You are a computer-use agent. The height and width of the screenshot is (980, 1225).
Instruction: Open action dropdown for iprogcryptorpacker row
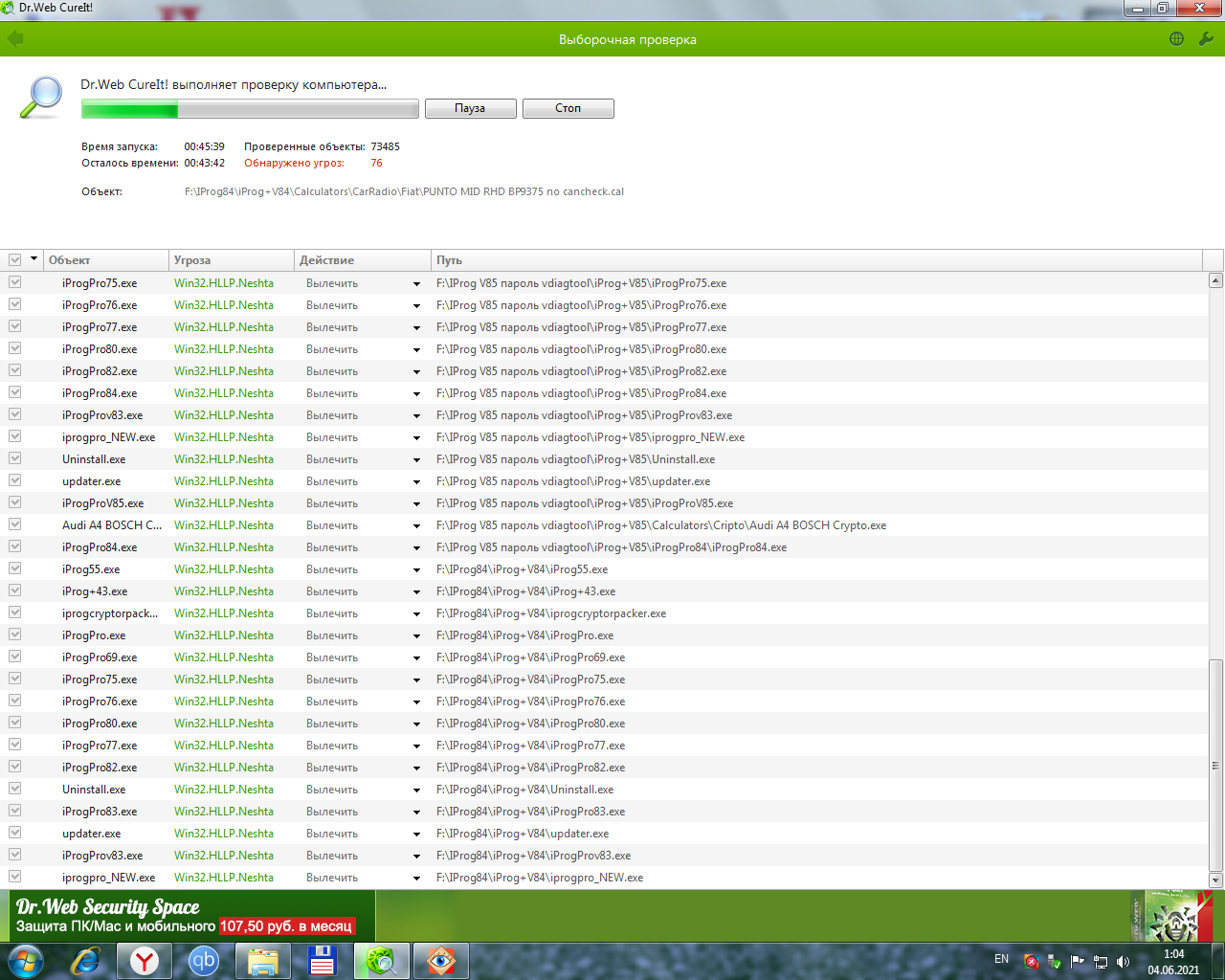point(416,613)
